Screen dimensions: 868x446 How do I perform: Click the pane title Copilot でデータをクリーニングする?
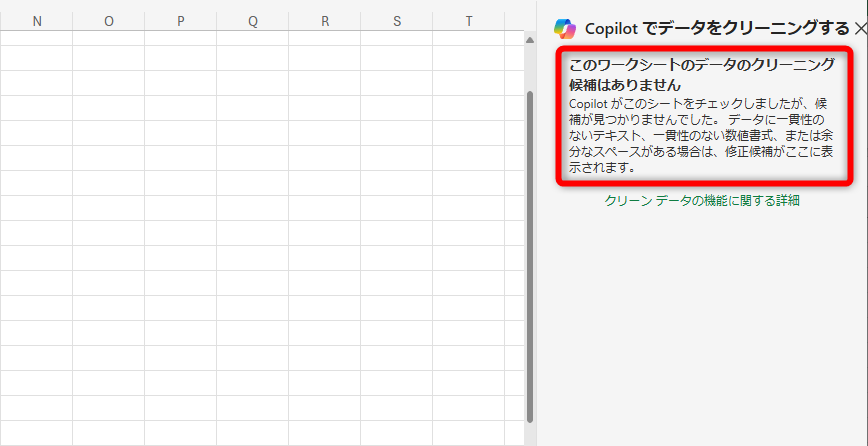point(716,28)
